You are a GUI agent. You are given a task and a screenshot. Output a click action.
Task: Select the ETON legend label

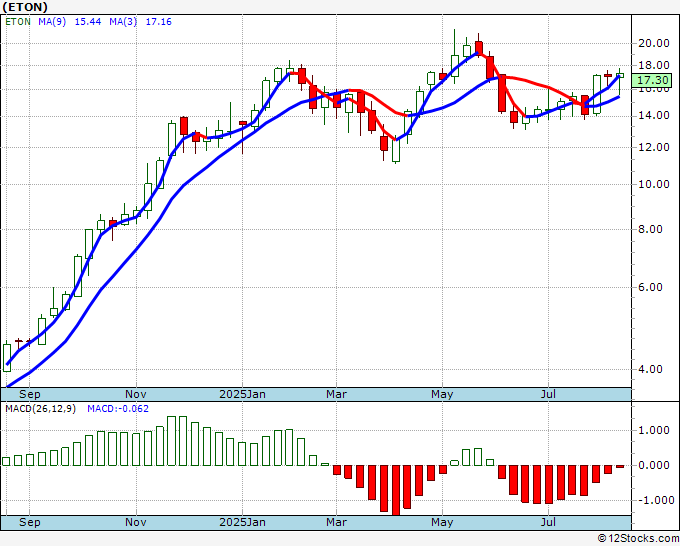click(x=18, y=22)
